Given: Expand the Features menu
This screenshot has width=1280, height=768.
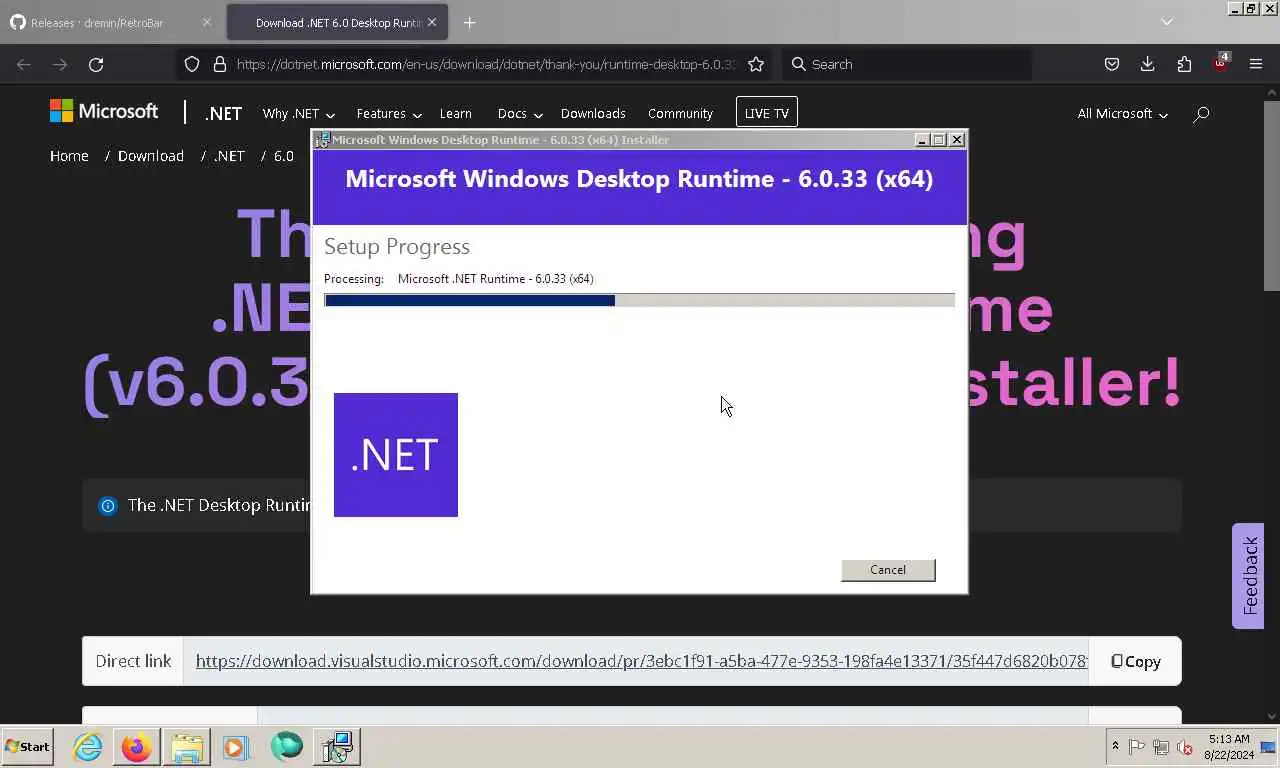Looking at the screenshot, I should [389, 114].
